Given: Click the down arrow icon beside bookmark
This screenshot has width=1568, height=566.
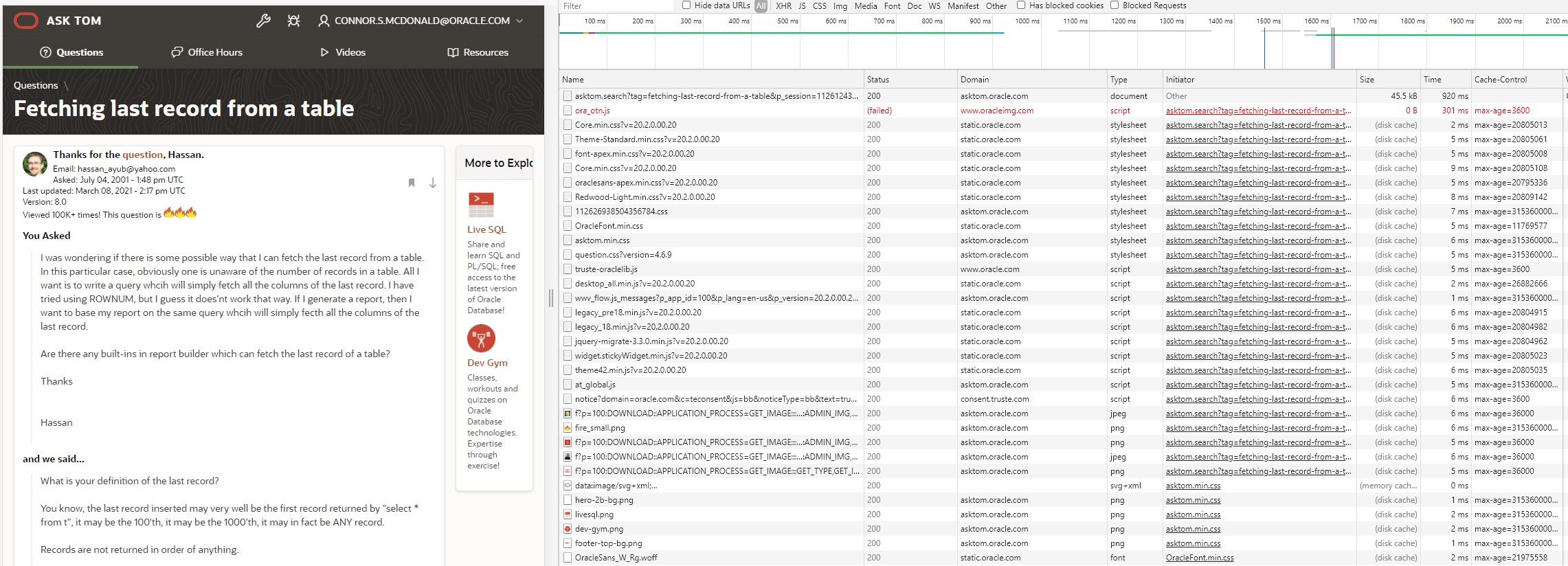Looking at the screenshot, I should pos(433,183).
